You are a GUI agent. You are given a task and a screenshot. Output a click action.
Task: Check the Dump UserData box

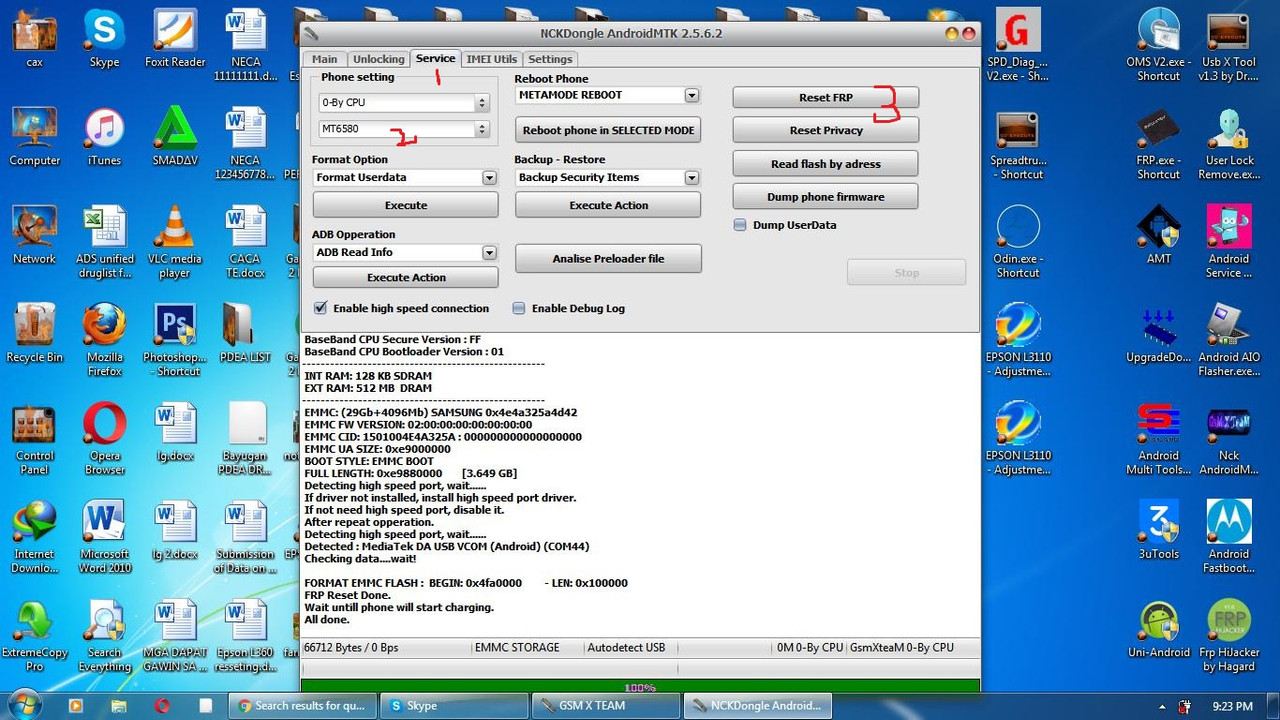[741, 225]
